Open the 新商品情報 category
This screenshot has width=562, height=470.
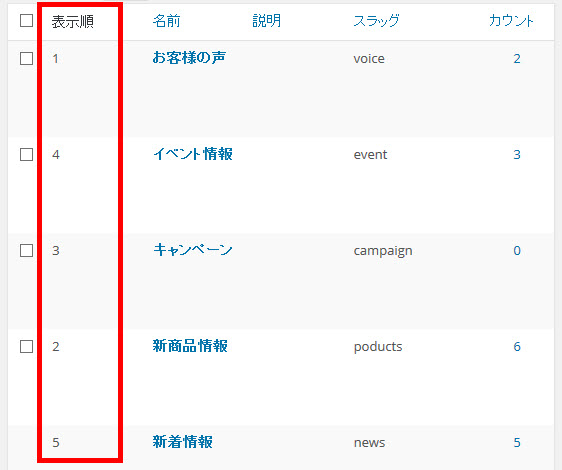(x=190, y=346)
